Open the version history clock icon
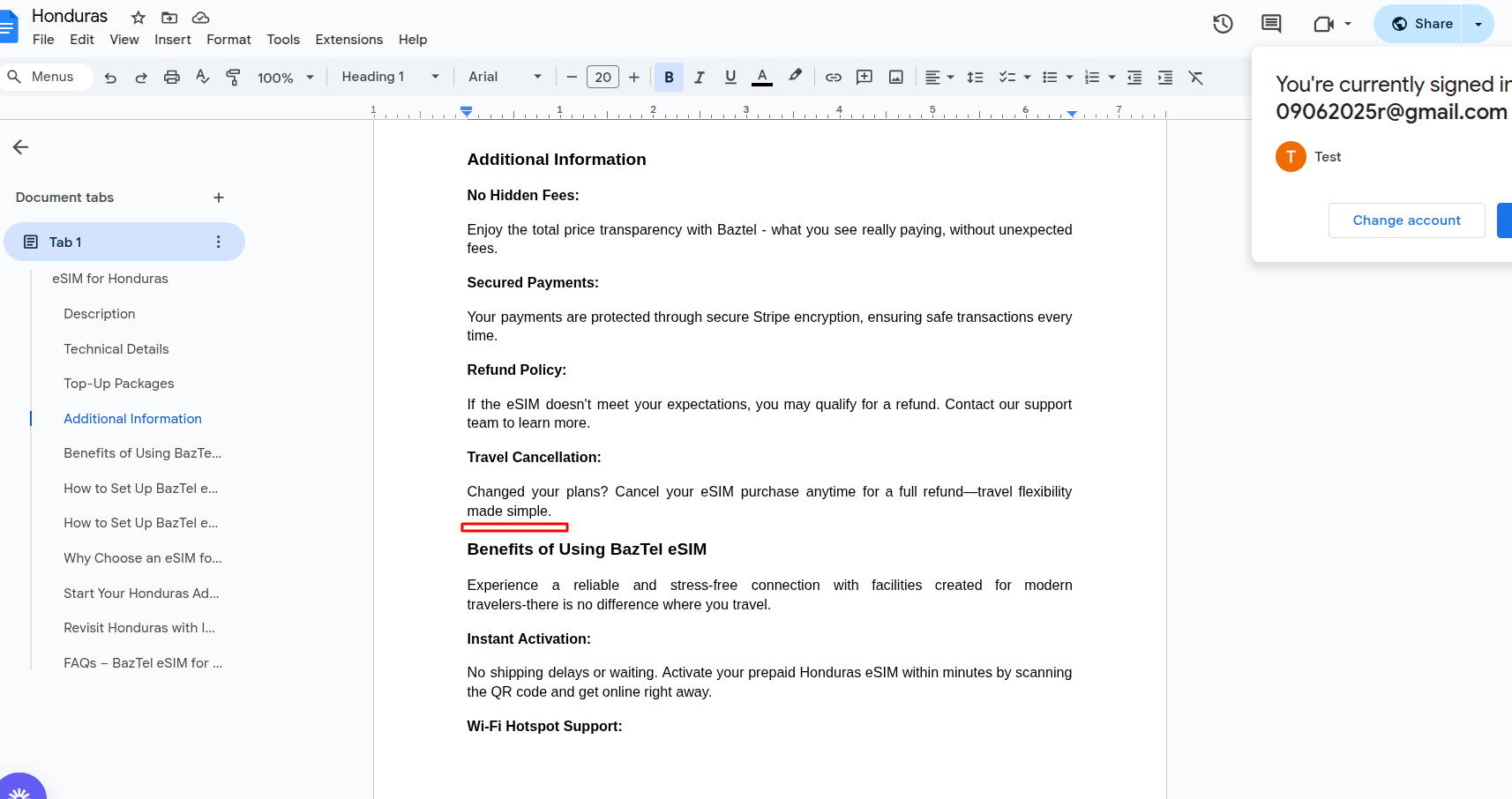The image size is (1512, 799). coord(1223,24)
